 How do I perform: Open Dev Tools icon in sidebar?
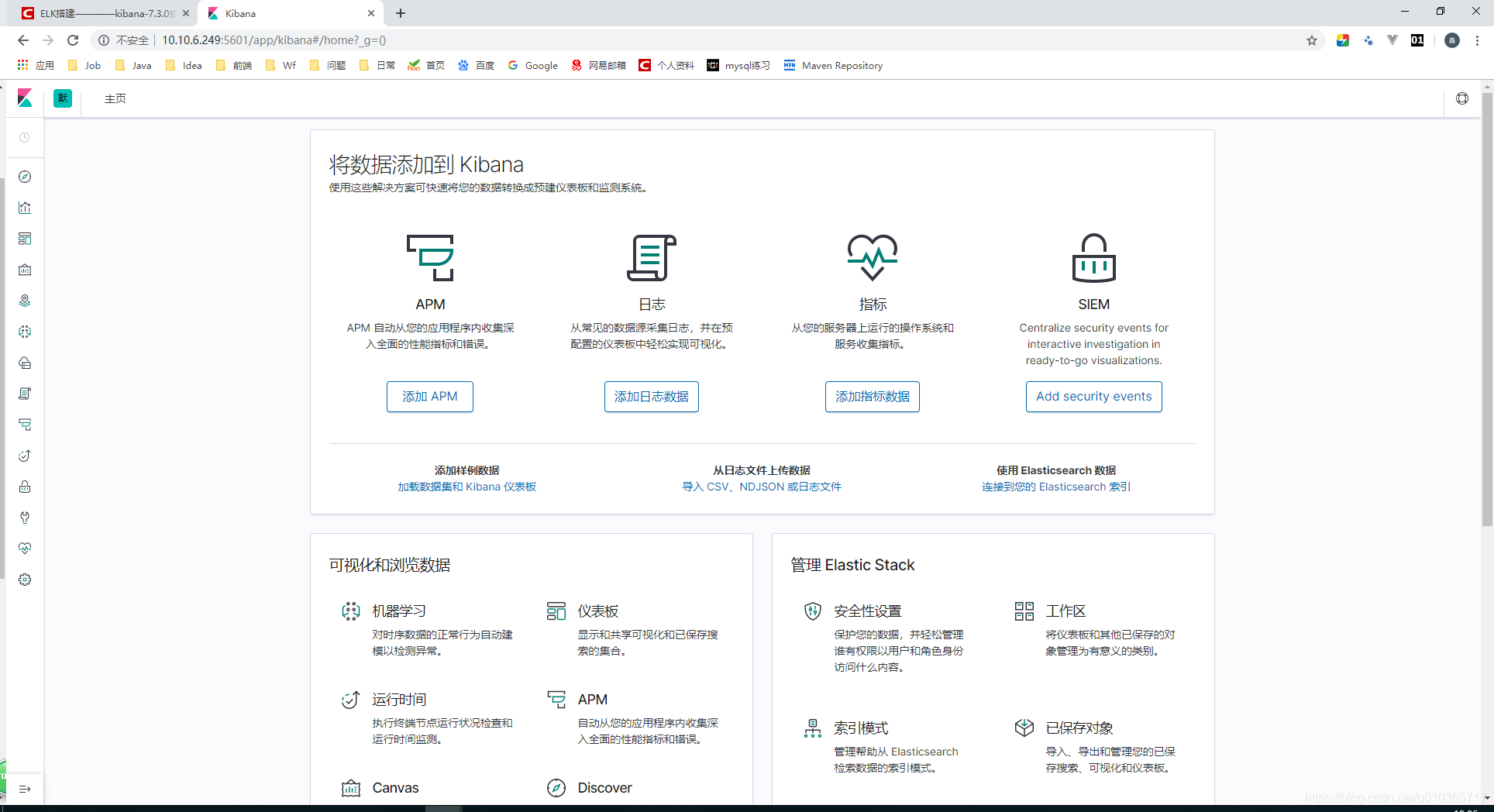(x=25, y=518)
